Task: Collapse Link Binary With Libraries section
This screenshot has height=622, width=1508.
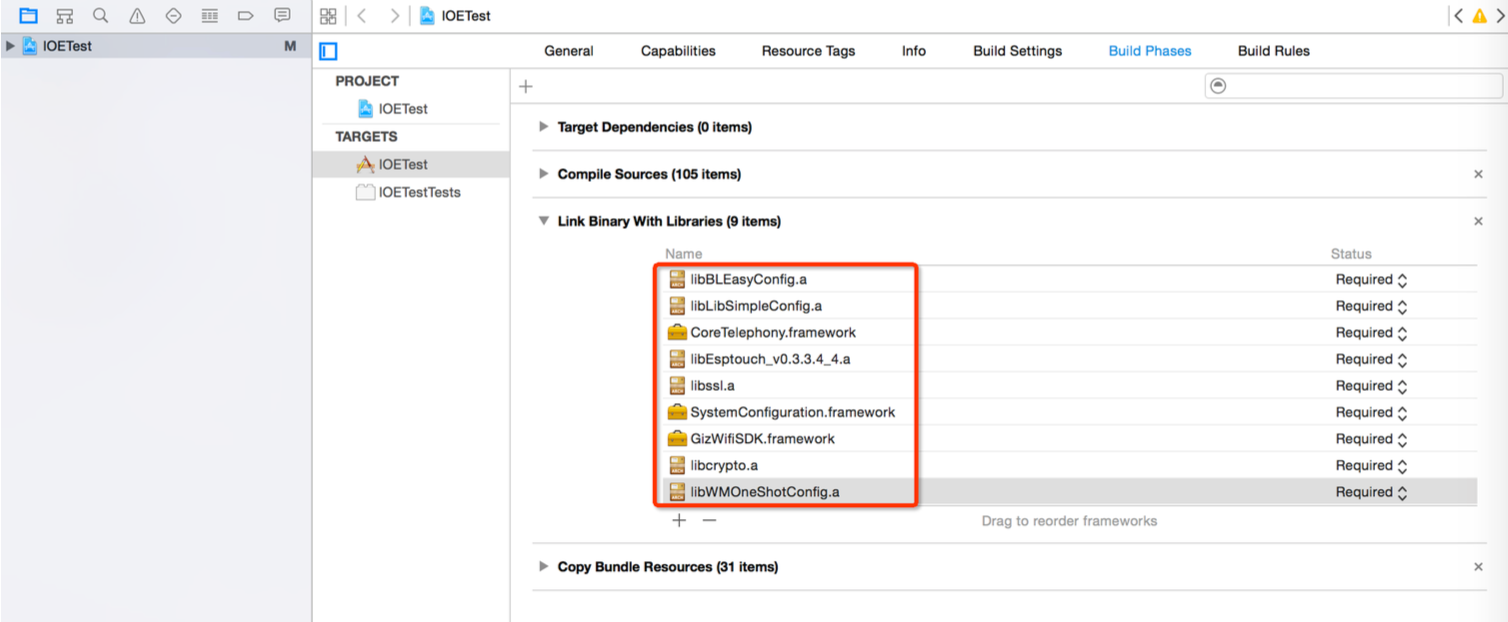Action: click(x=544, y=221)
